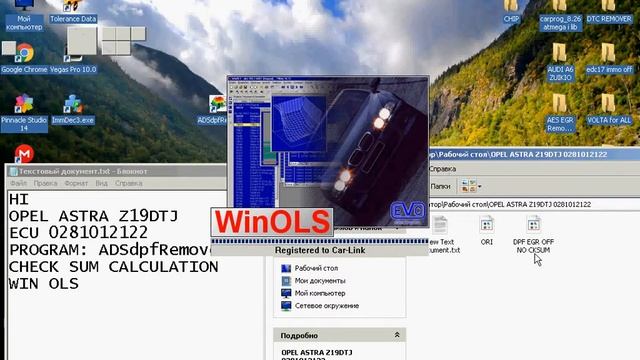Open the Google Chrome desktop shortcut
This screenshot has height=360, width=640.
[24, 58]
